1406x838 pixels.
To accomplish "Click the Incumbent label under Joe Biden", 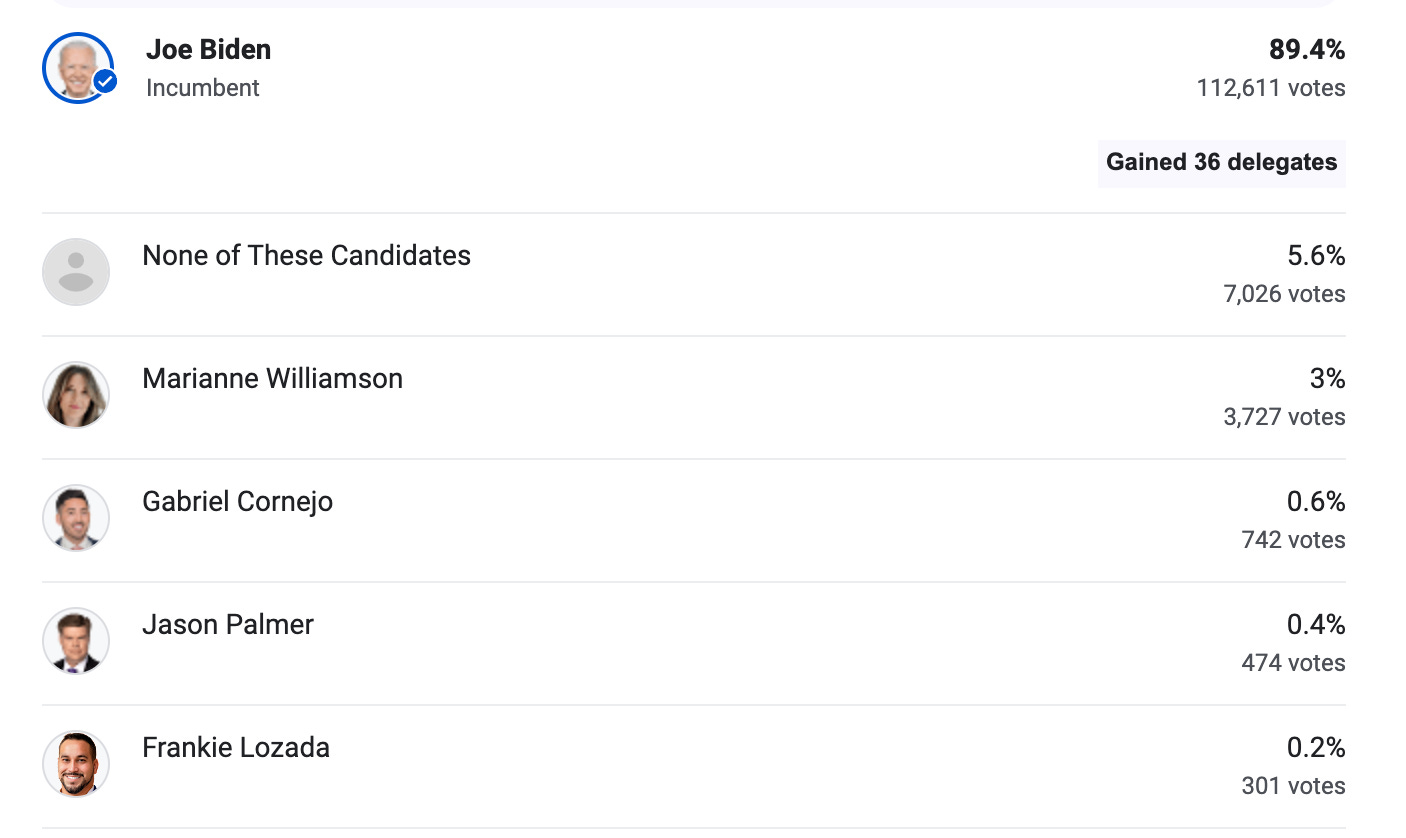I will (202, 88).
